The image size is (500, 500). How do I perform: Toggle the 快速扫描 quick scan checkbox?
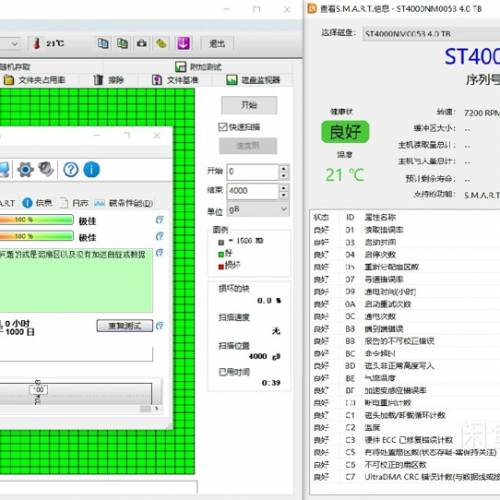click(223, 127)
